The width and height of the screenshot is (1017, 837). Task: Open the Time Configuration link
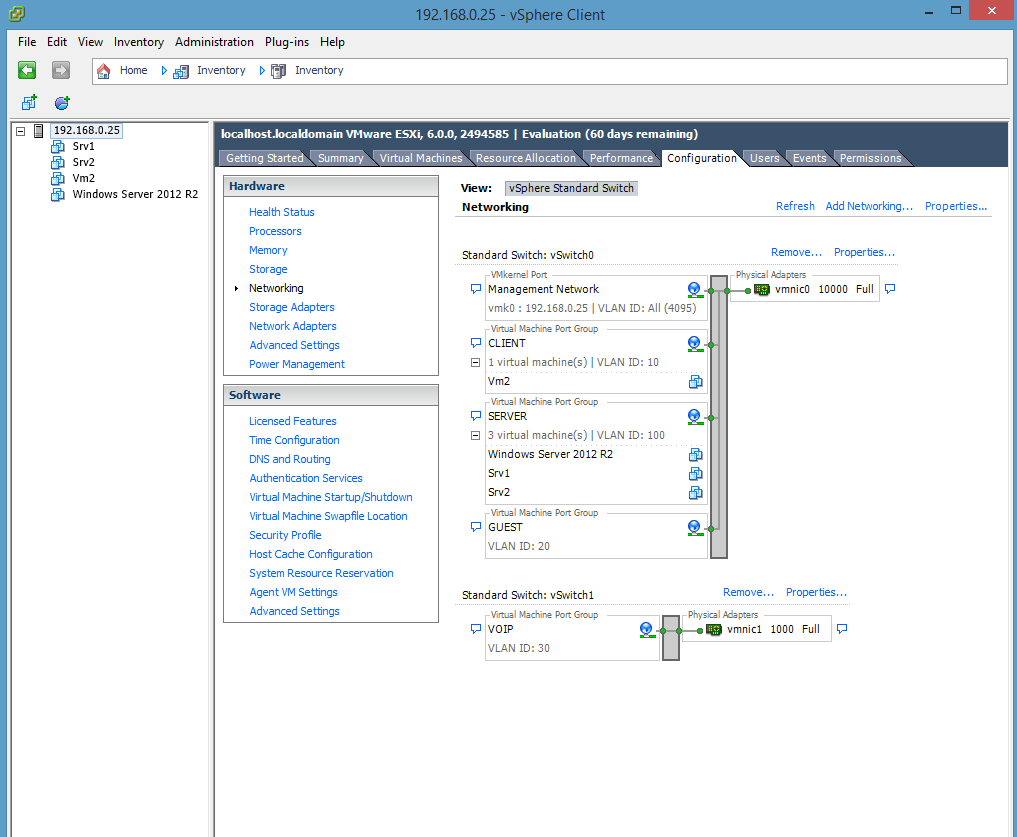[x=294, y=440]
